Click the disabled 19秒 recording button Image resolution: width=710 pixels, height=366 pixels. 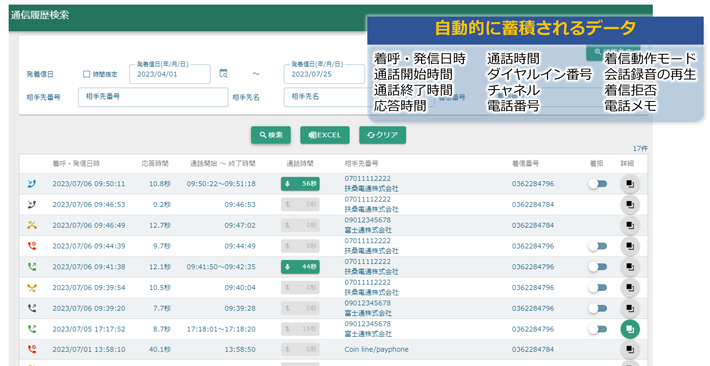pyautogui.click(x=300, y=329)
